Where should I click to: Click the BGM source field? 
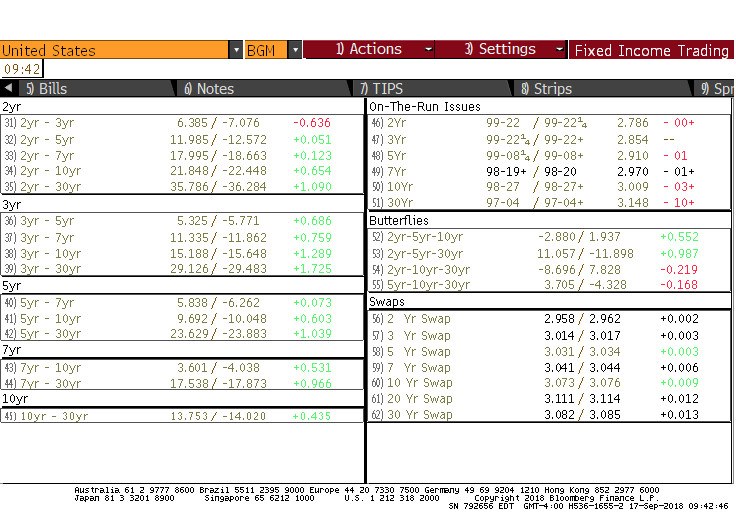tap(266, 50)
